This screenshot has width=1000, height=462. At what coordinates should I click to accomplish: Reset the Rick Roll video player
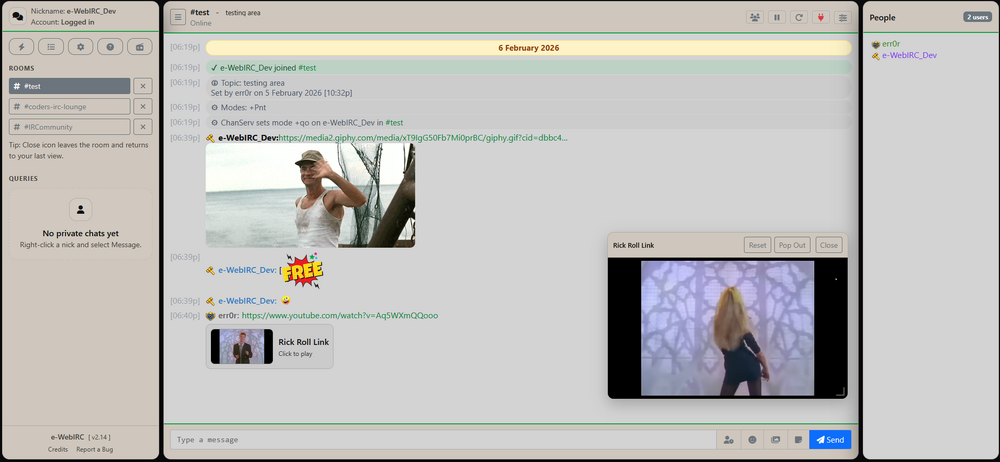(x=757, y=245)
